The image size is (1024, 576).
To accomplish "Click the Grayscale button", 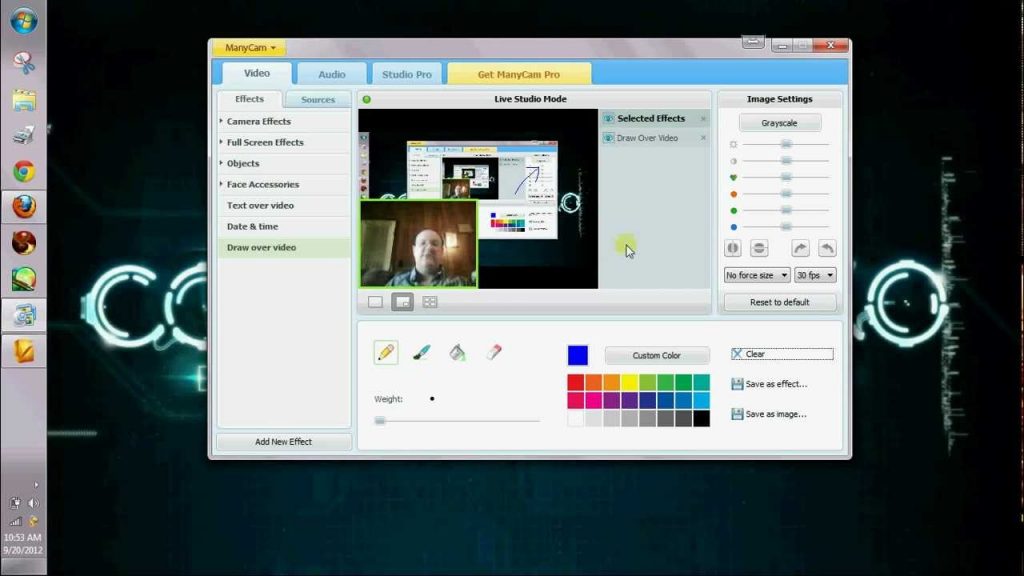I will [x=780, y=123].
